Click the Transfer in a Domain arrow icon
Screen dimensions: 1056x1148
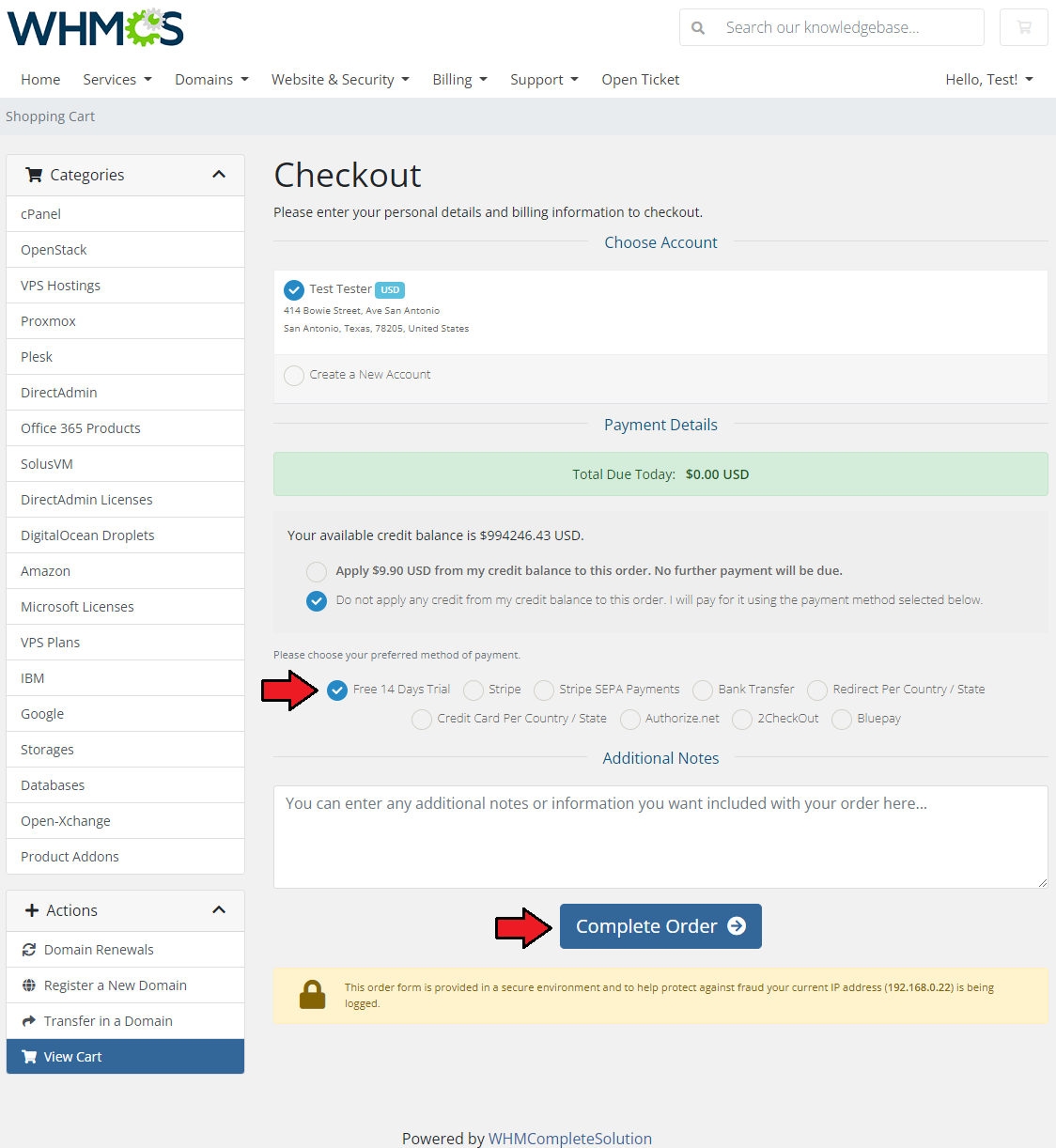[29, 1021]
